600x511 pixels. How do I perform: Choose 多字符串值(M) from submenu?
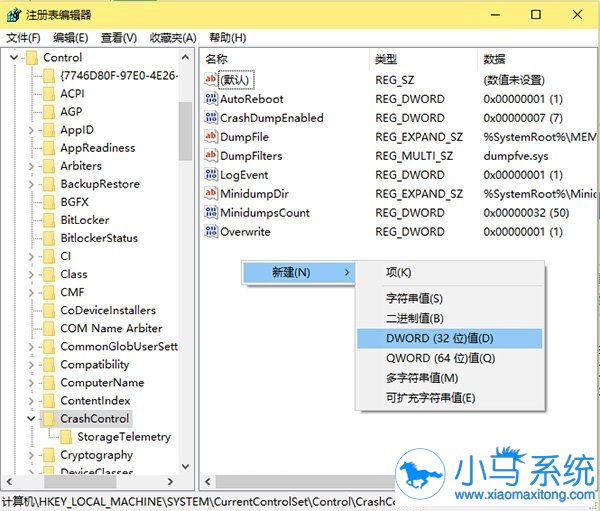[450, 378]
